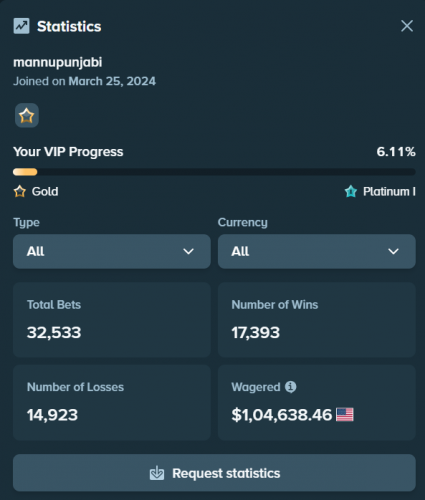Screen dimensions: 425x500
Task: Expand the Currency dropdown chevron arrow
Action: [x=393, y=251]
